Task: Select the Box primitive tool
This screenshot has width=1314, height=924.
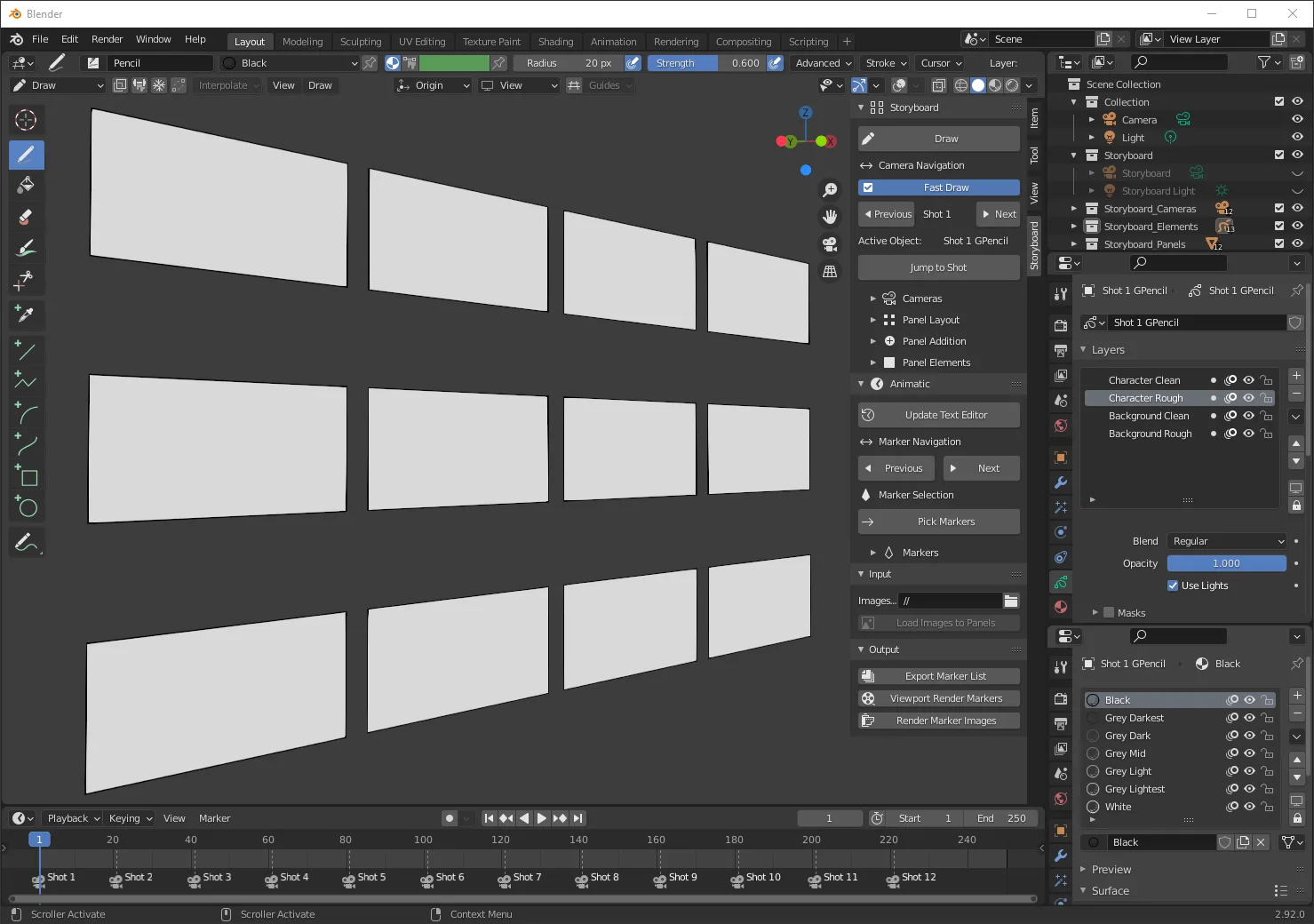Action: [26, 477]
